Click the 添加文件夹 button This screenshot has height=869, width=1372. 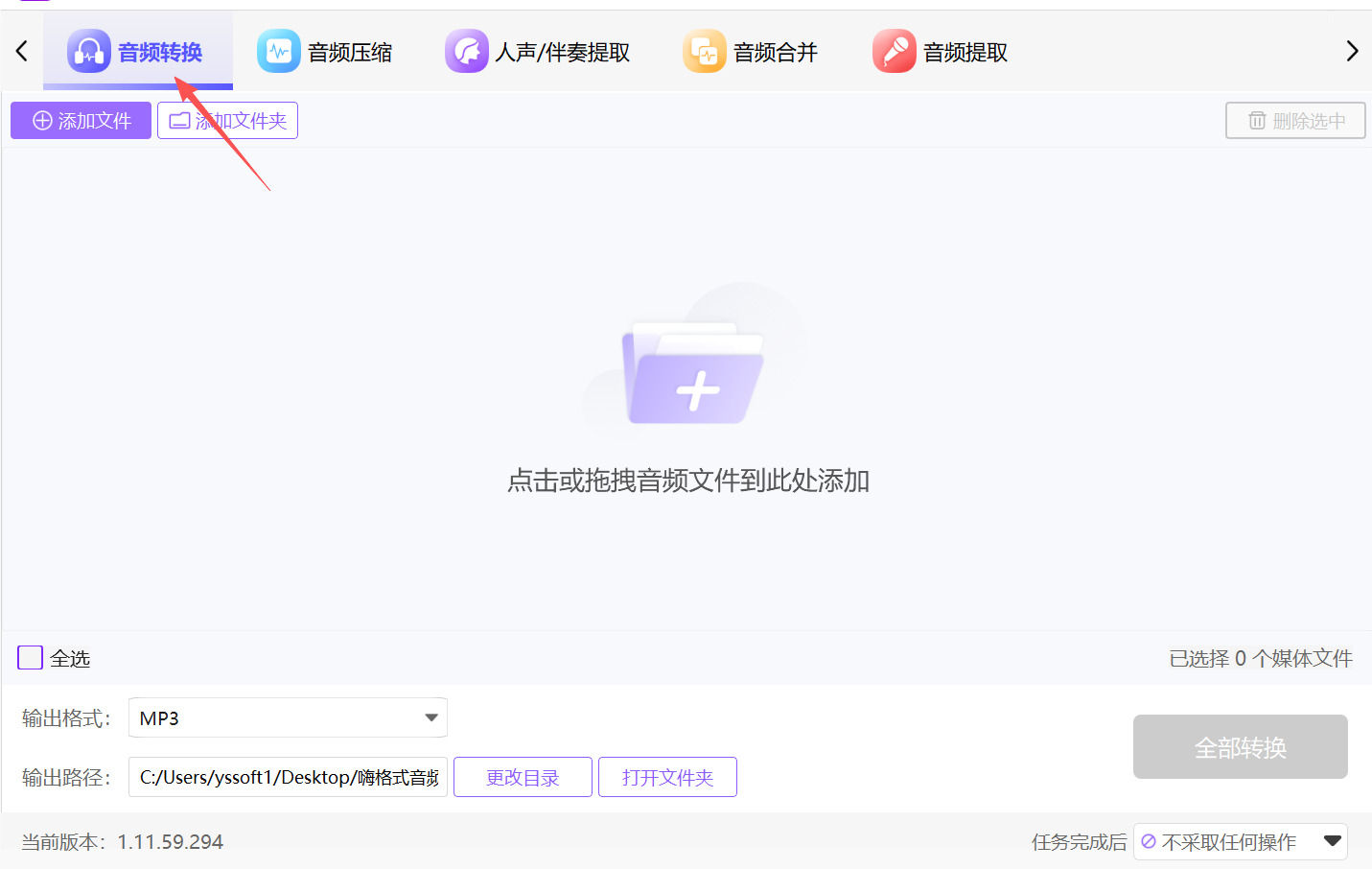227,121
